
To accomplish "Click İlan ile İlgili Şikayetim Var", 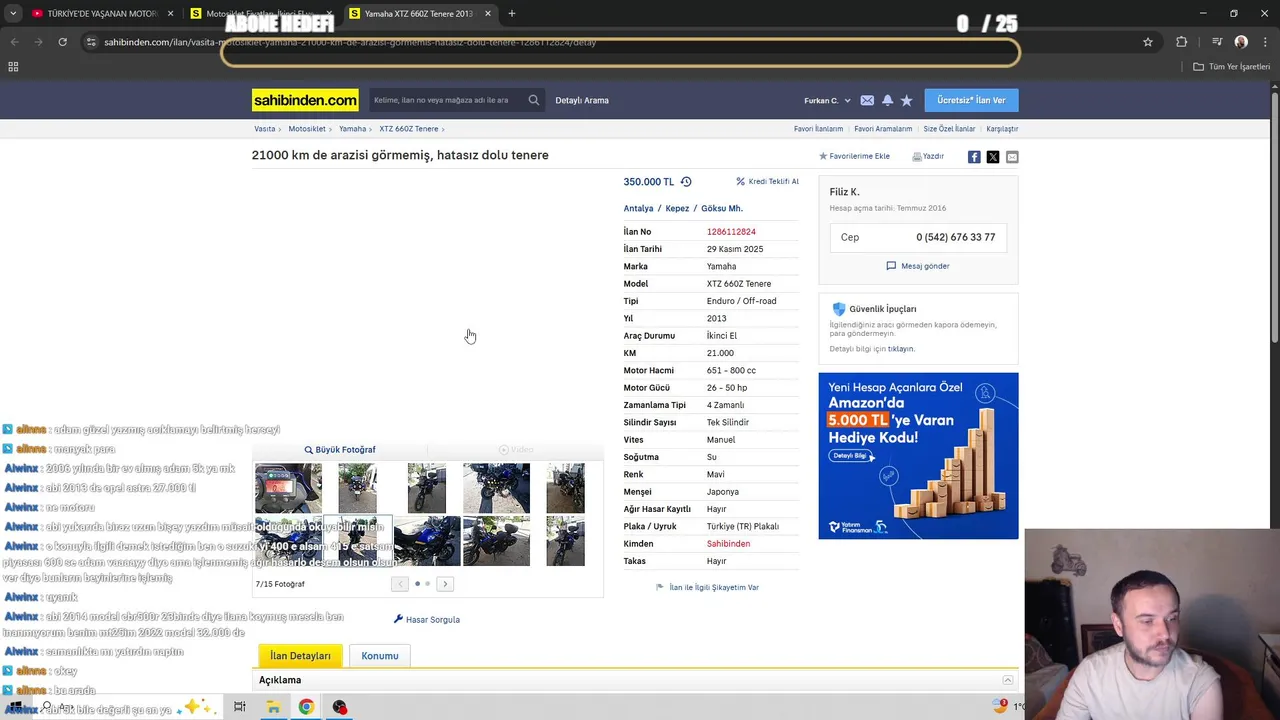I will pos(707,588).
